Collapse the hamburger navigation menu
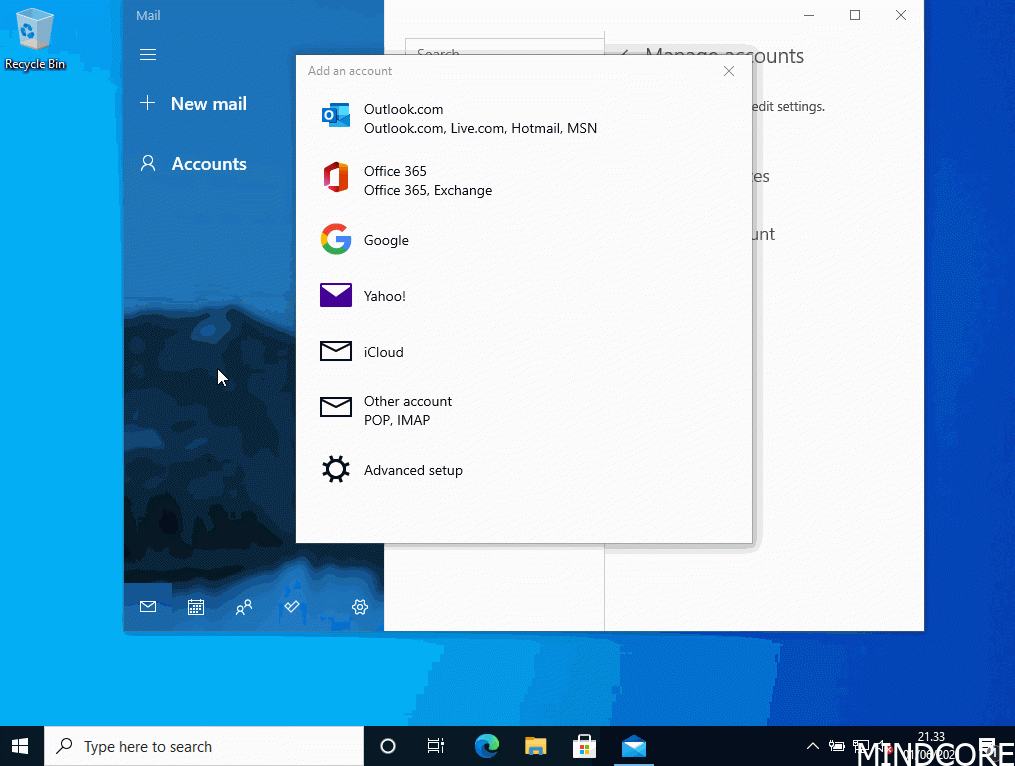 click(148, 55)
